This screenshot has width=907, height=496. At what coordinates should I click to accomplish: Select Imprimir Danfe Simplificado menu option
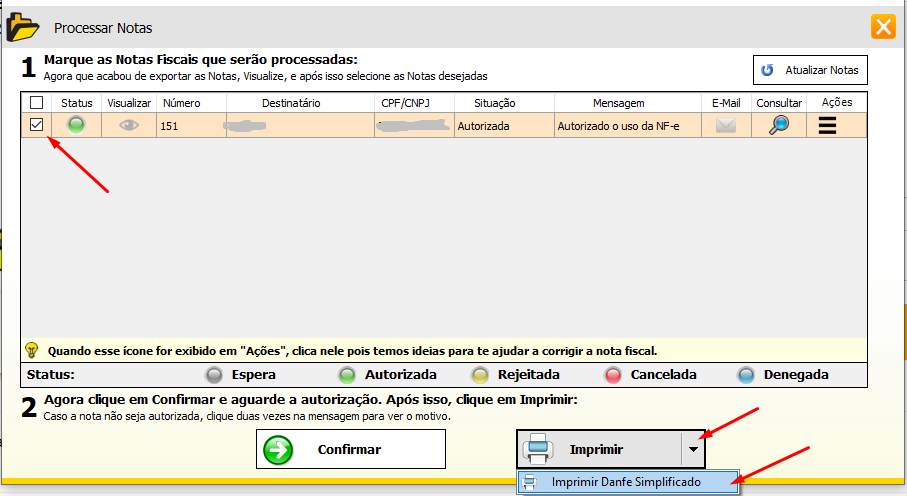626,482
